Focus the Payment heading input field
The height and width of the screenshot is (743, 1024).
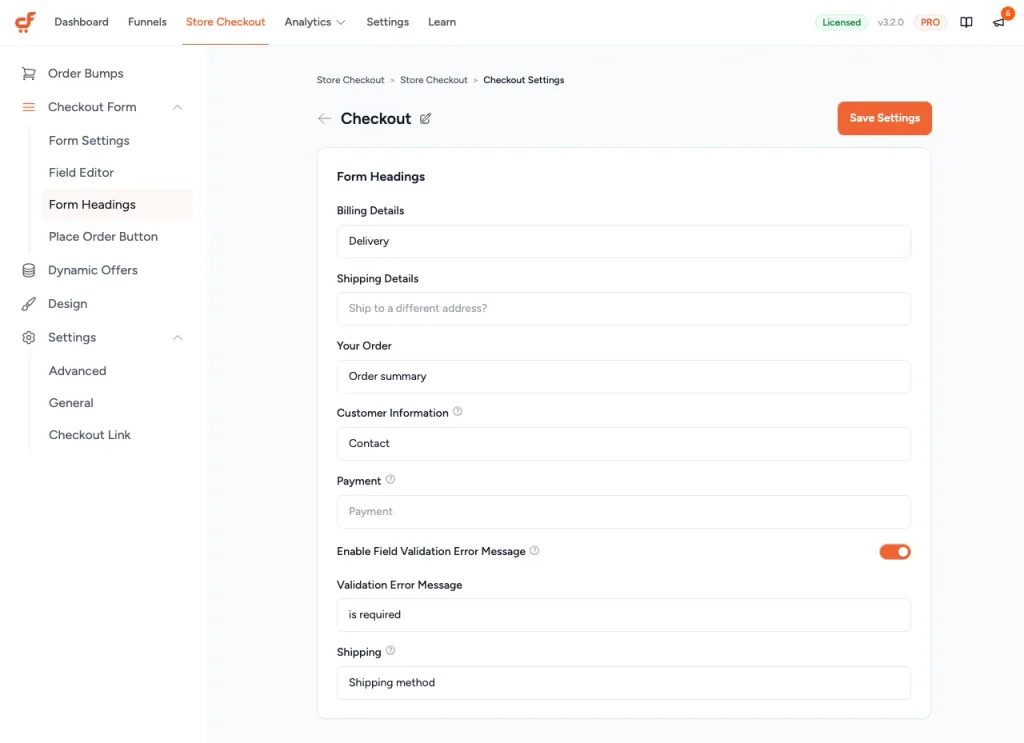(x=624, y=512)
